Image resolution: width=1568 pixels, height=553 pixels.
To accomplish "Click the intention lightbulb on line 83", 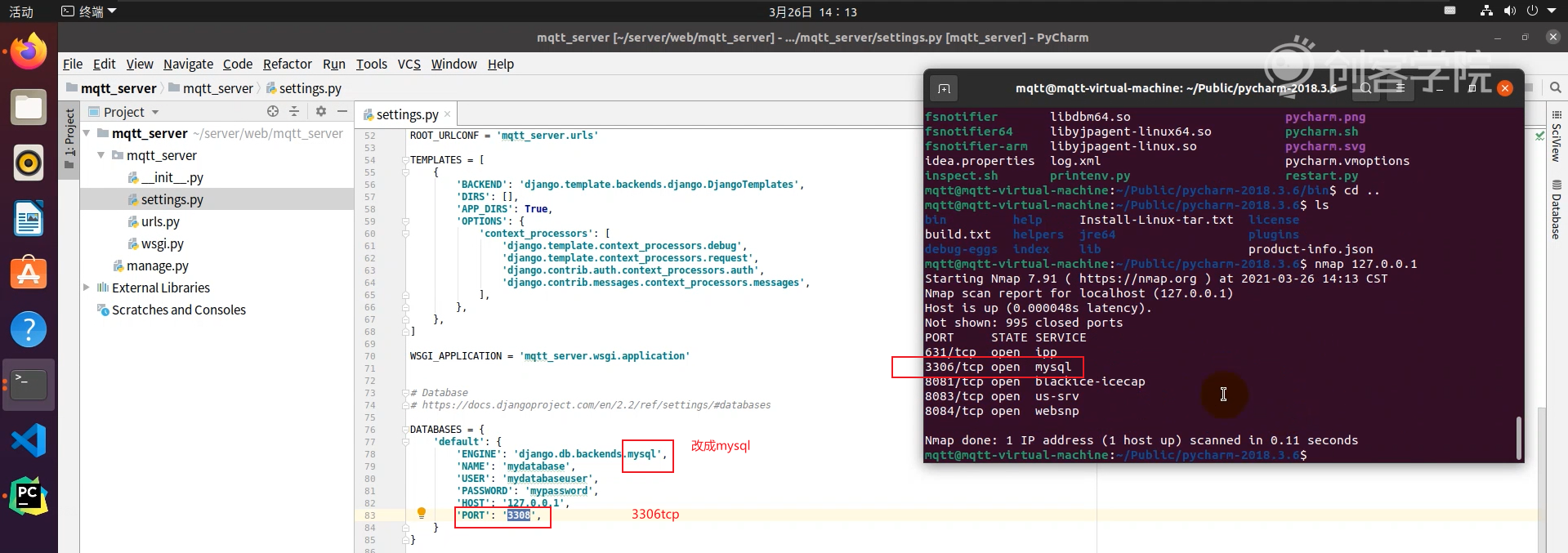I will click(422, 514).
